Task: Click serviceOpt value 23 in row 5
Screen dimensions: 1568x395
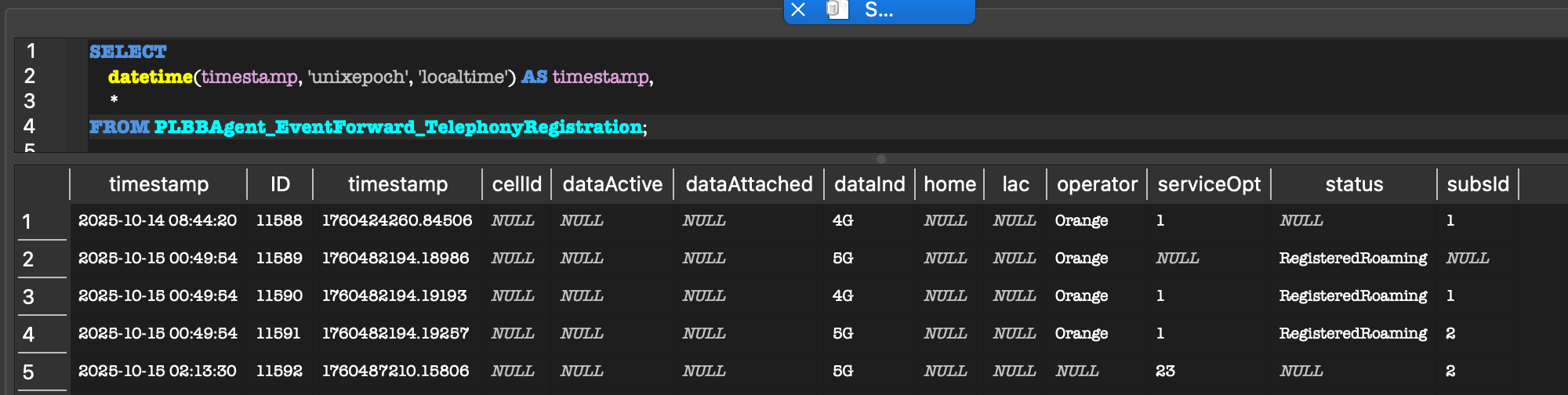Action: click(1165, 371)
